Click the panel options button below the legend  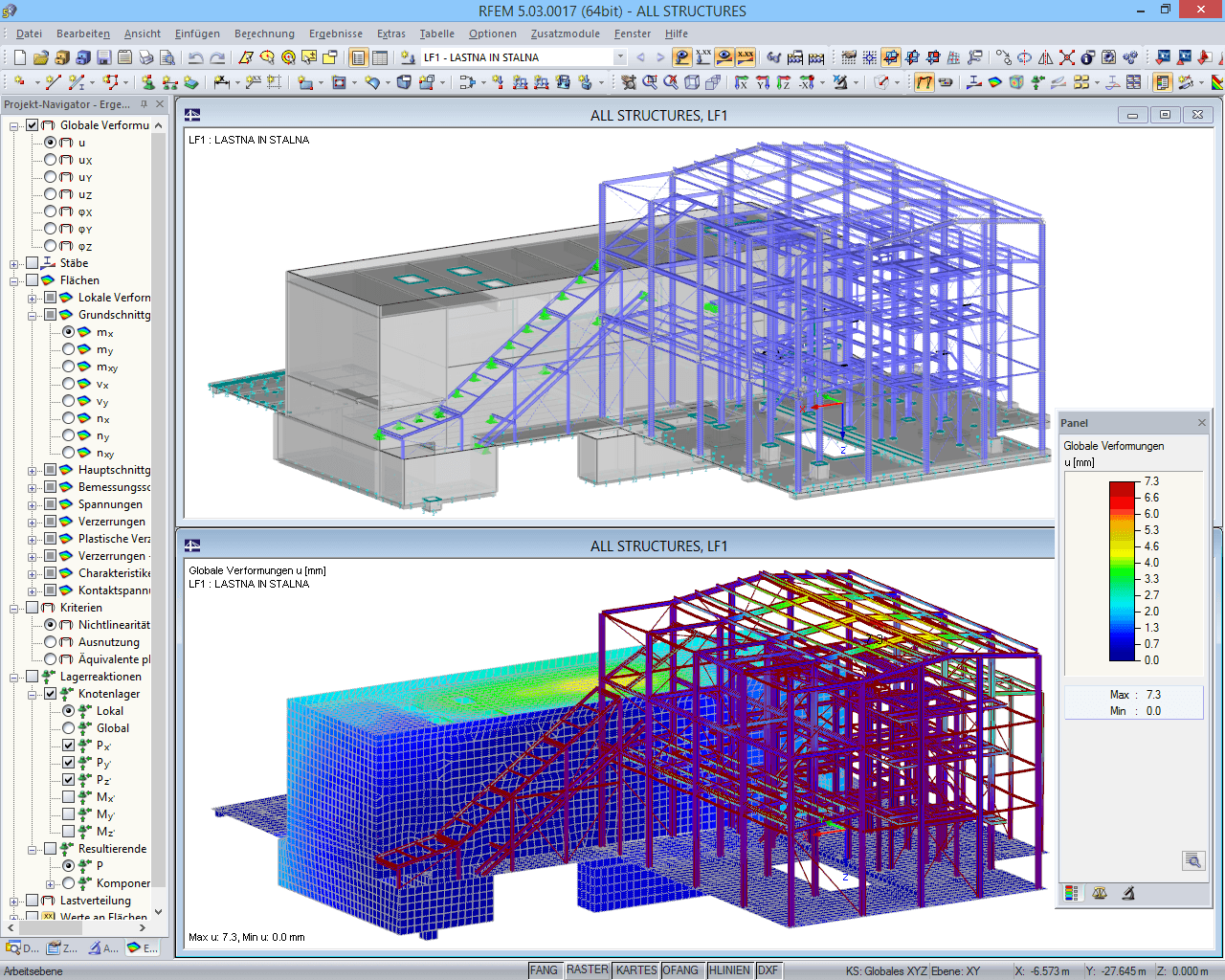point(1192,859)
